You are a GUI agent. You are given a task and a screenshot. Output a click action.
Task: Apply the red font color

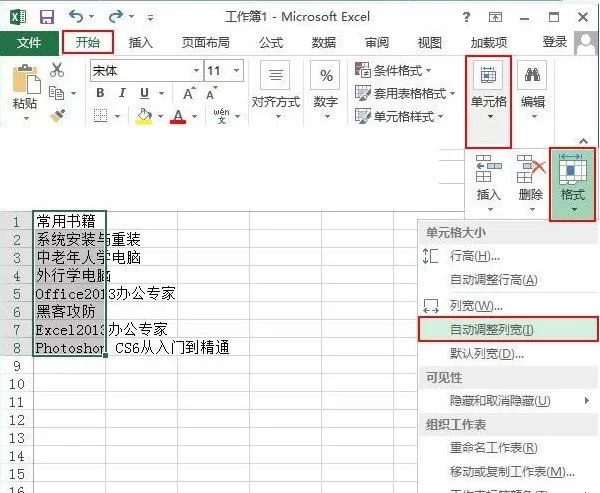pyautogui.click(x=178, y=116)
